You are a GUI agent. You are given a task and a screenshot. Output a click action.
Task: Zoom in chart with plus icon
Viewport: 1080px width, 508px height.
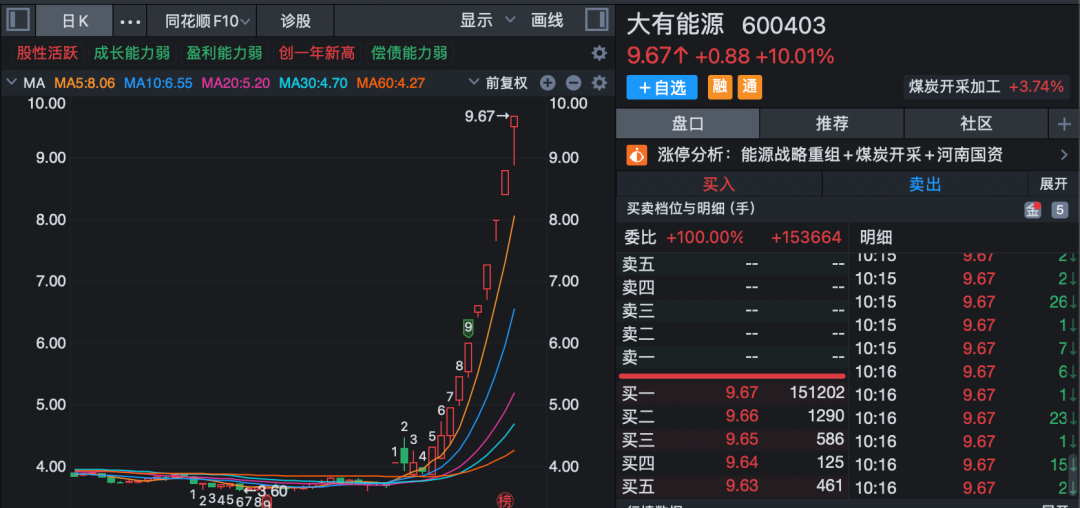pyautogui.click(x=549, y=83)
